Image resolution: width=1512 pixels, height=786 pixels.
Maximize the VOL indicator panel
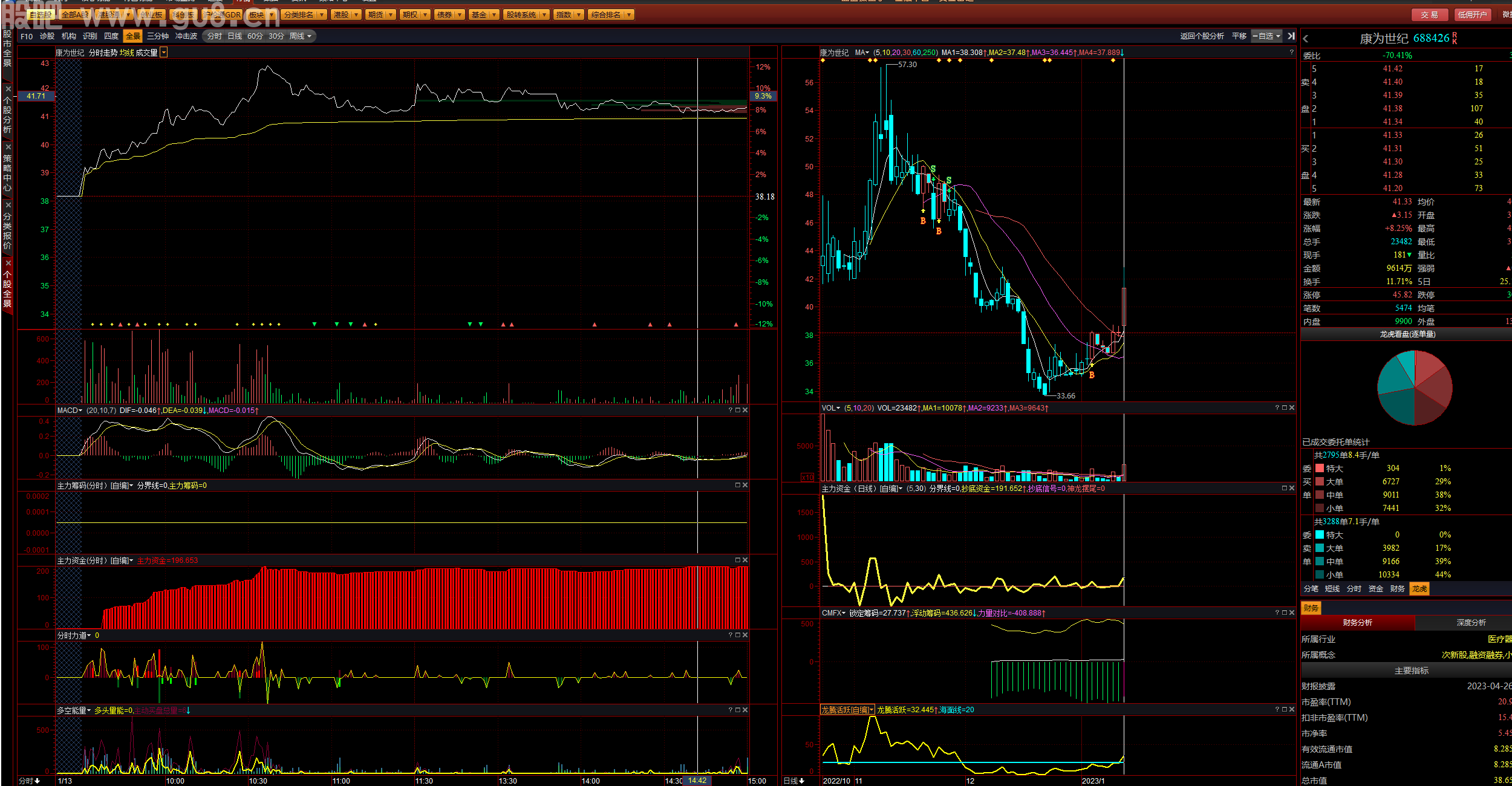coord(1285,408)
